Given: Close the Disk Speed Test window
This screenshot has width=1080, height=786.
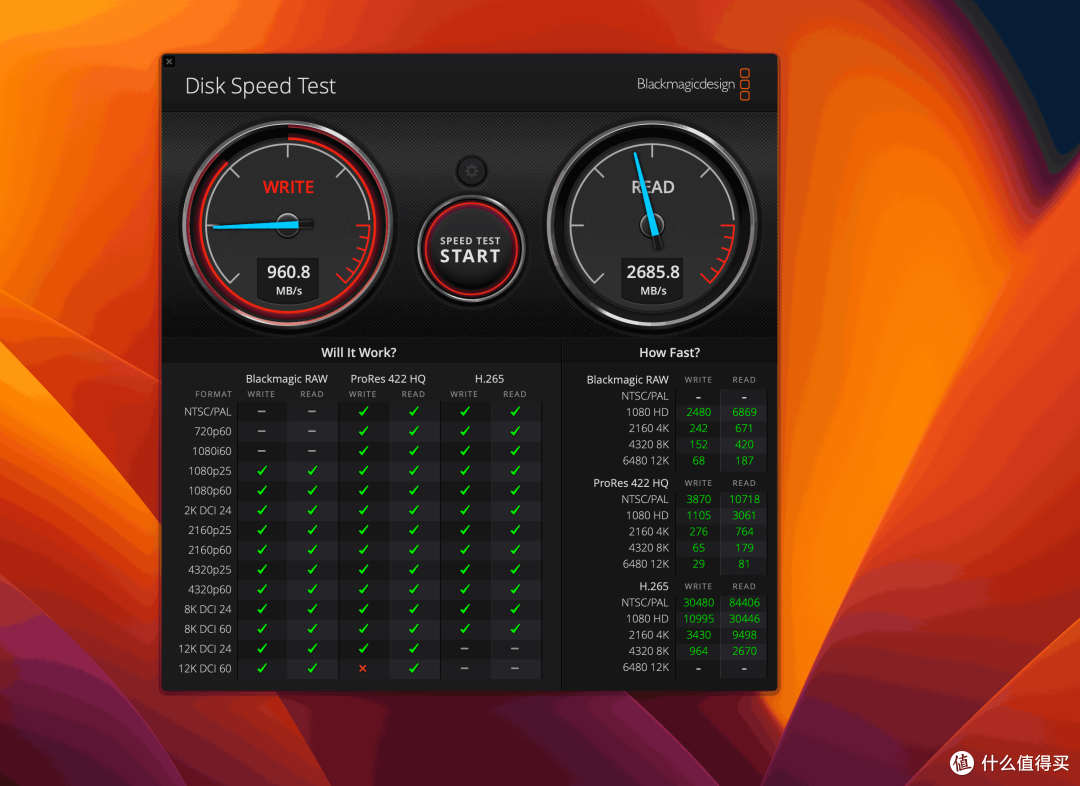Looking at the screenshot, I should (169, 61).
